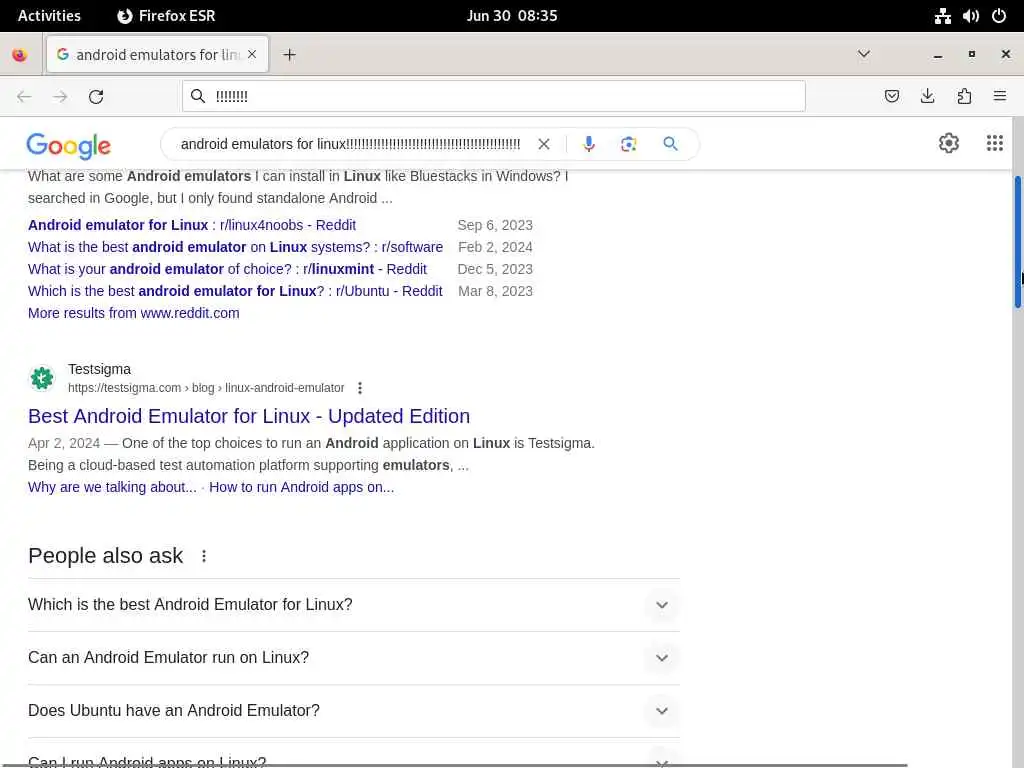The width and height of the screenshot is (1024, 768).
Task: Start voice search with microphone
Action: pos(588,144)
